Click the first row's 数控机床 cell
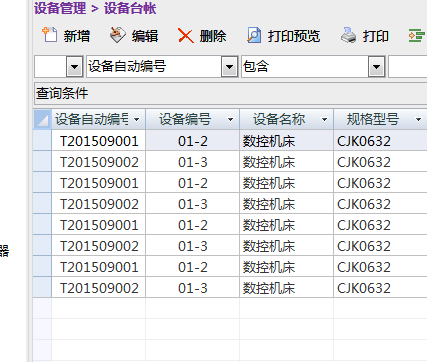This screenshot has width=427, height=362. point(287,141)
